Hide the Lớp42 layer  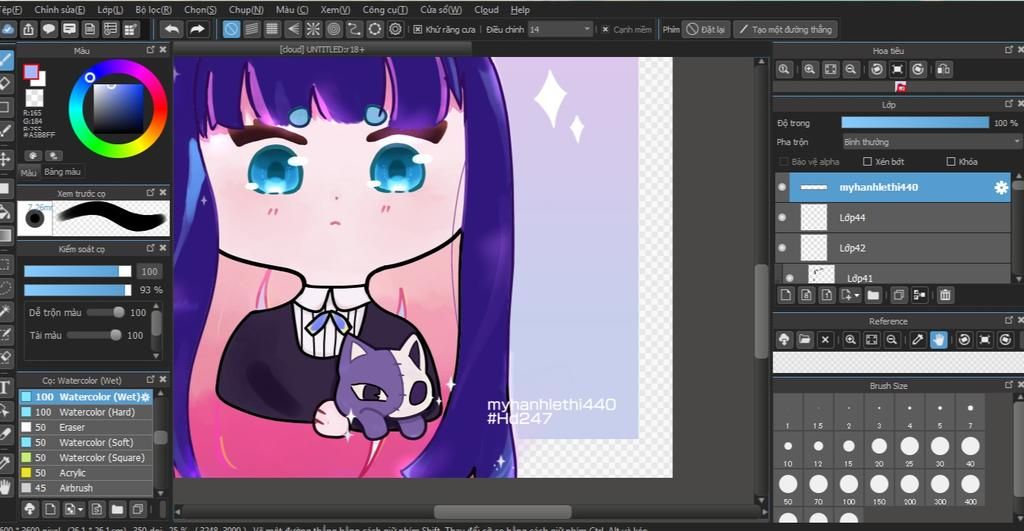coord(782,248)
